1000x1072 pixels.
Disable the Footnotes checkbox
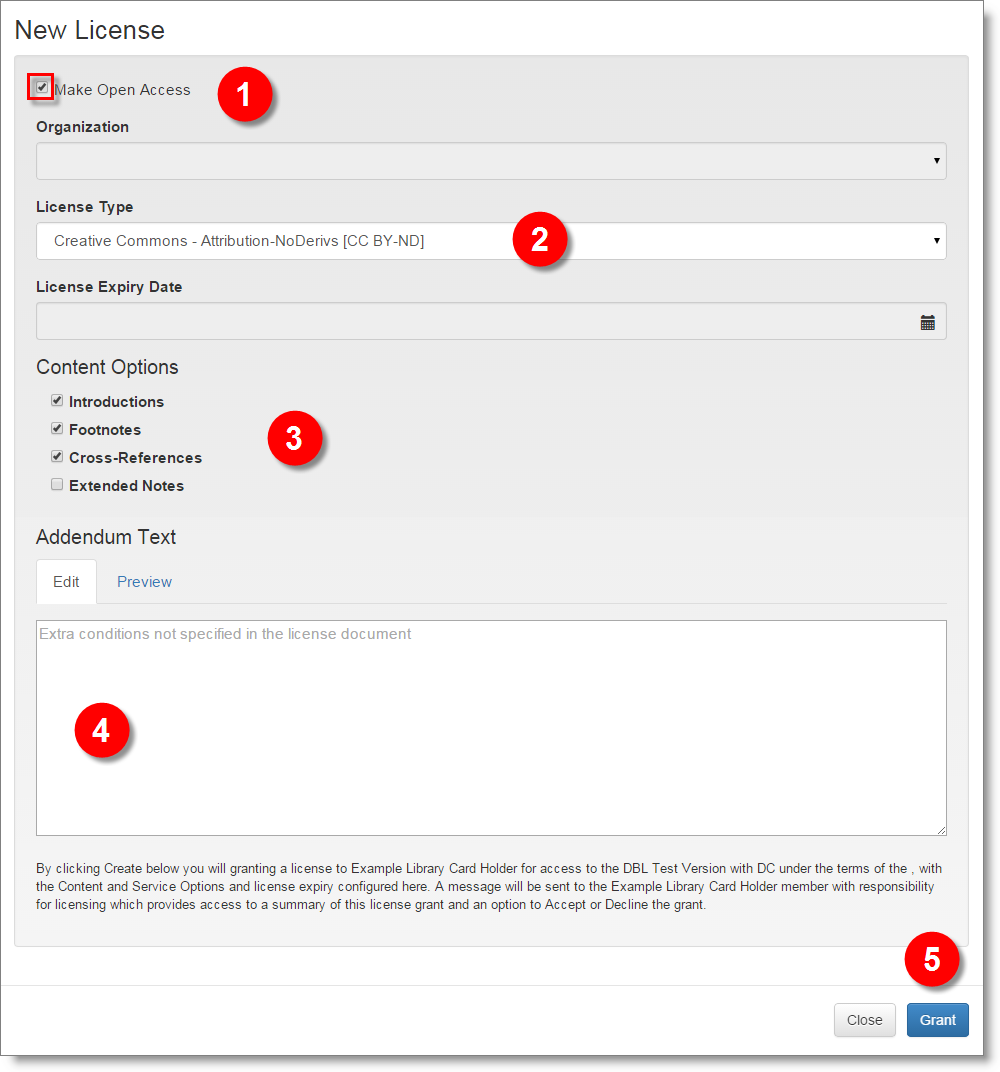(x=57, y=428)
